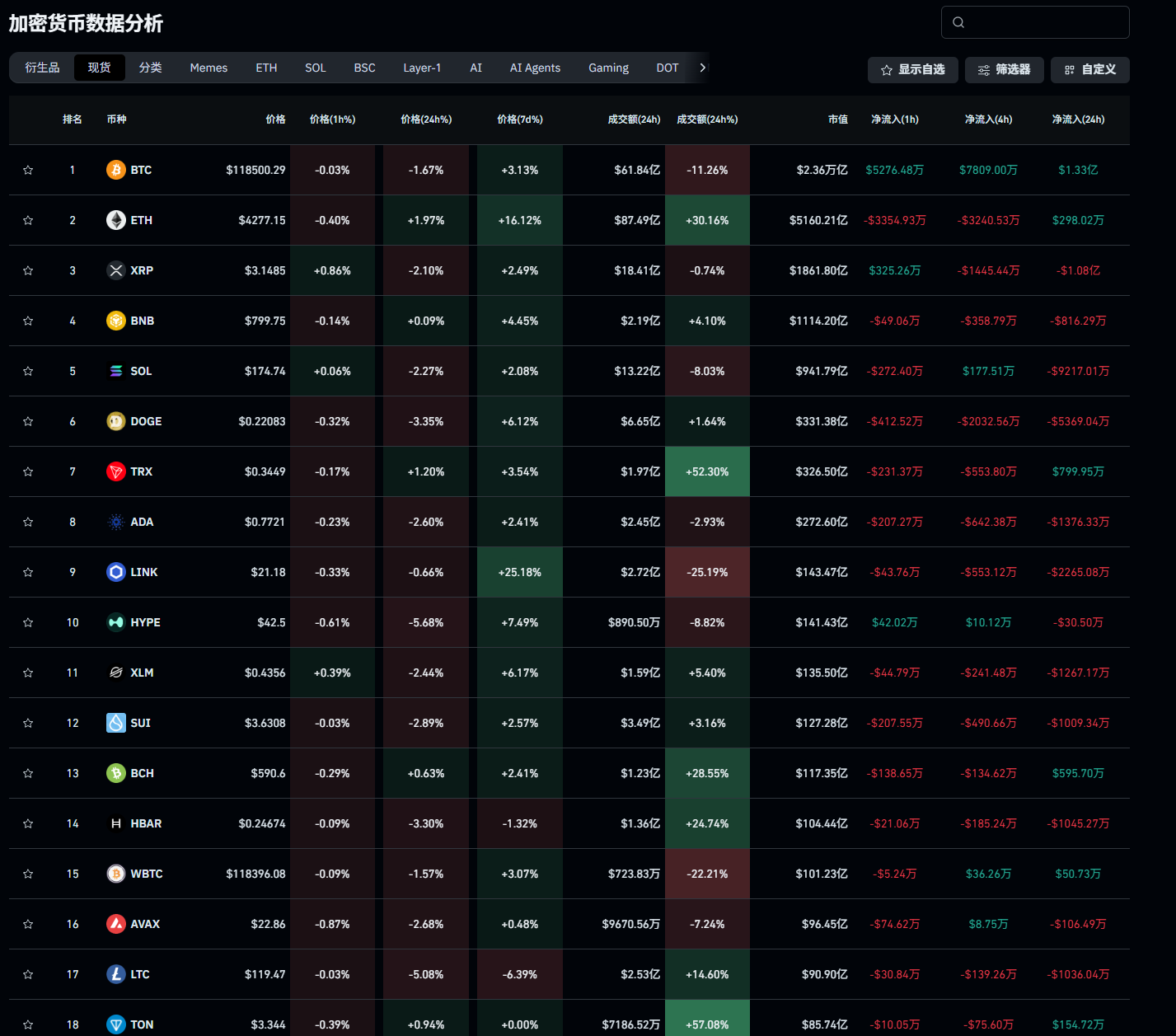This screenshot has height=1036, width=1176.
Task: Click TRX's +52.30% volume change cell
Action: 707,471
